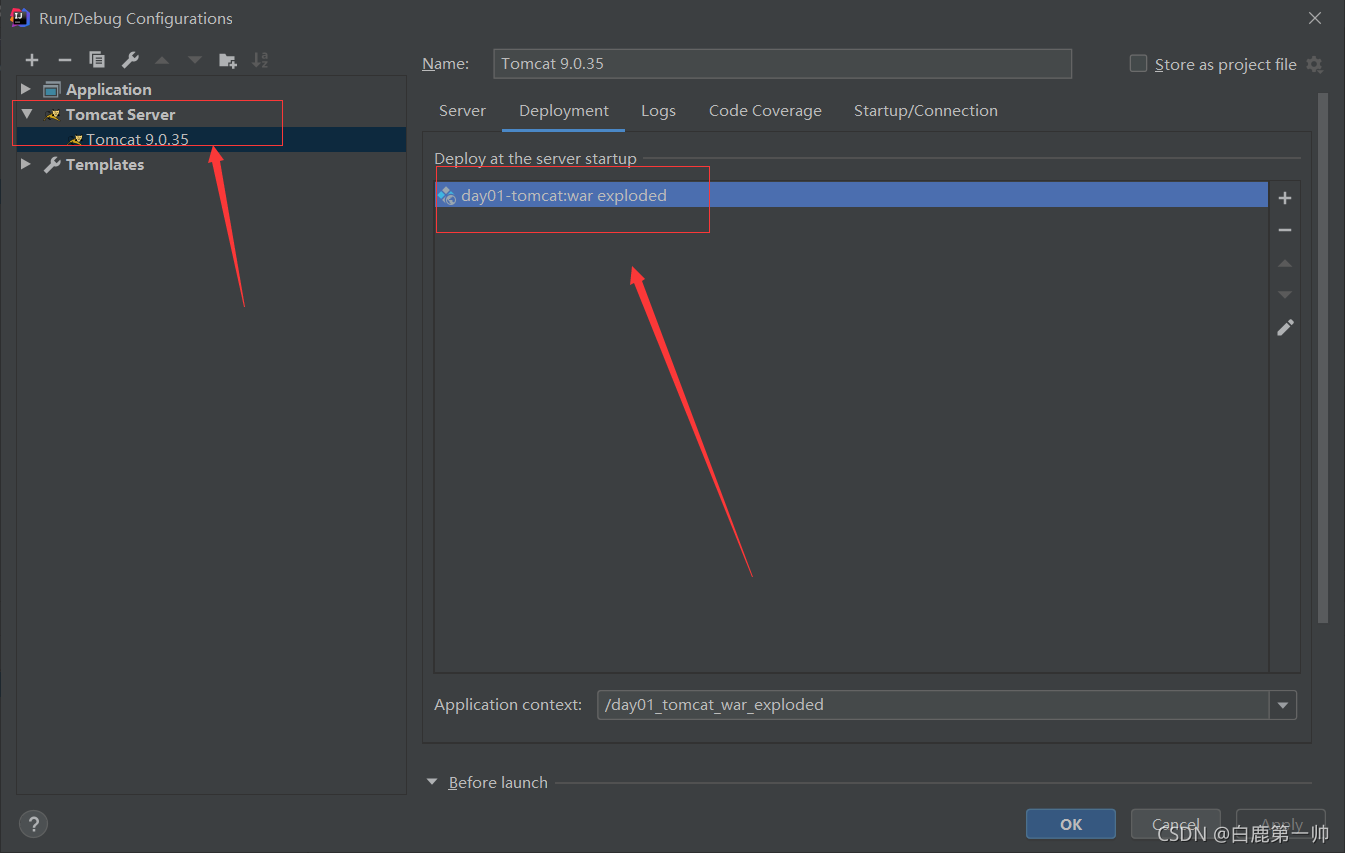Click IntelliJ logo in title bar
This screenshot has height=853, width=1345.
tap(19, 18)
